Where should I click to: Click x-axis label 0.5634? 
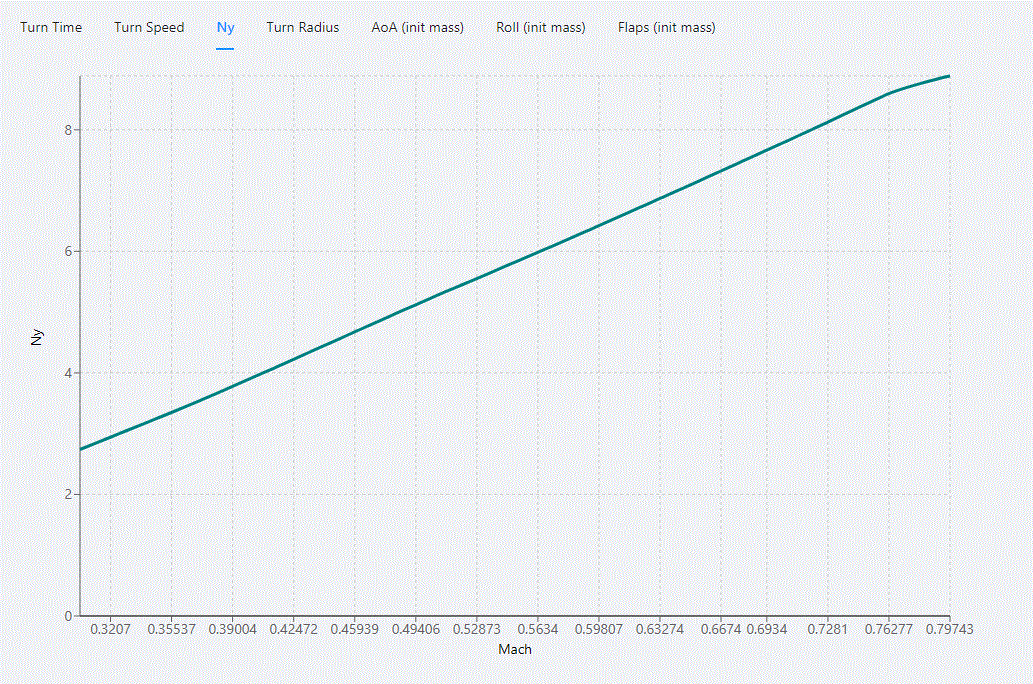[x=538, y=629]
